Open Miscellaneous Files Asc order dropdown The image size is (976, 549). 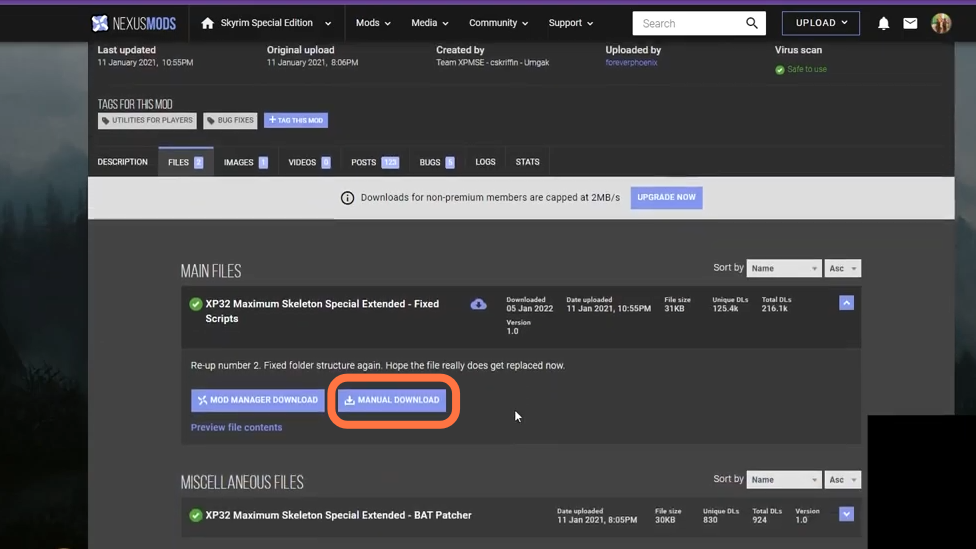pos(842,480)
